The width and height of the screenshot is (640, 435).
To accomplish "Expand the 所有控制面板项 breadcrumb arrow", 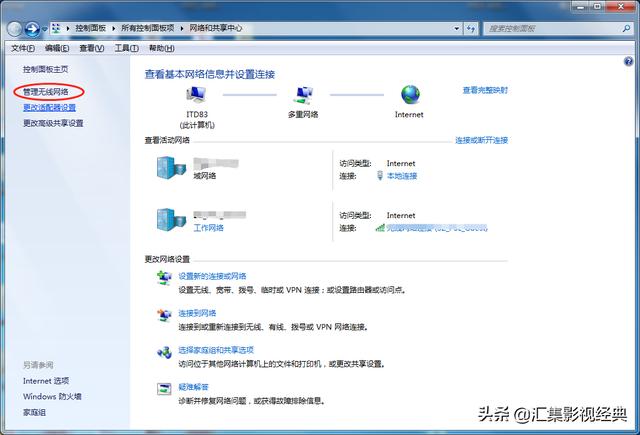I will click(x=183, y=30).
